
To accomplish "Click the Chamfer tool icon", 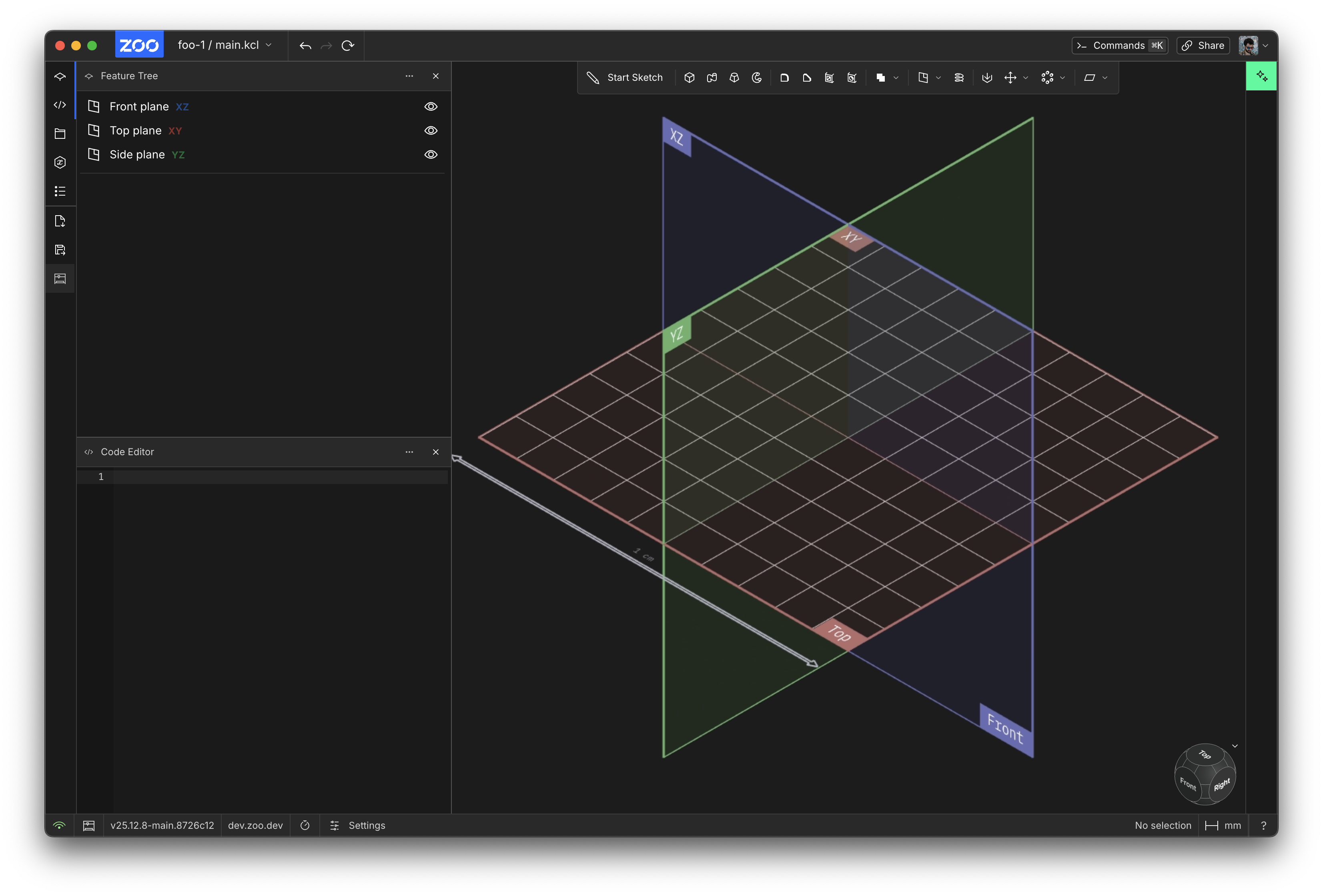I will tap(807, 77).
